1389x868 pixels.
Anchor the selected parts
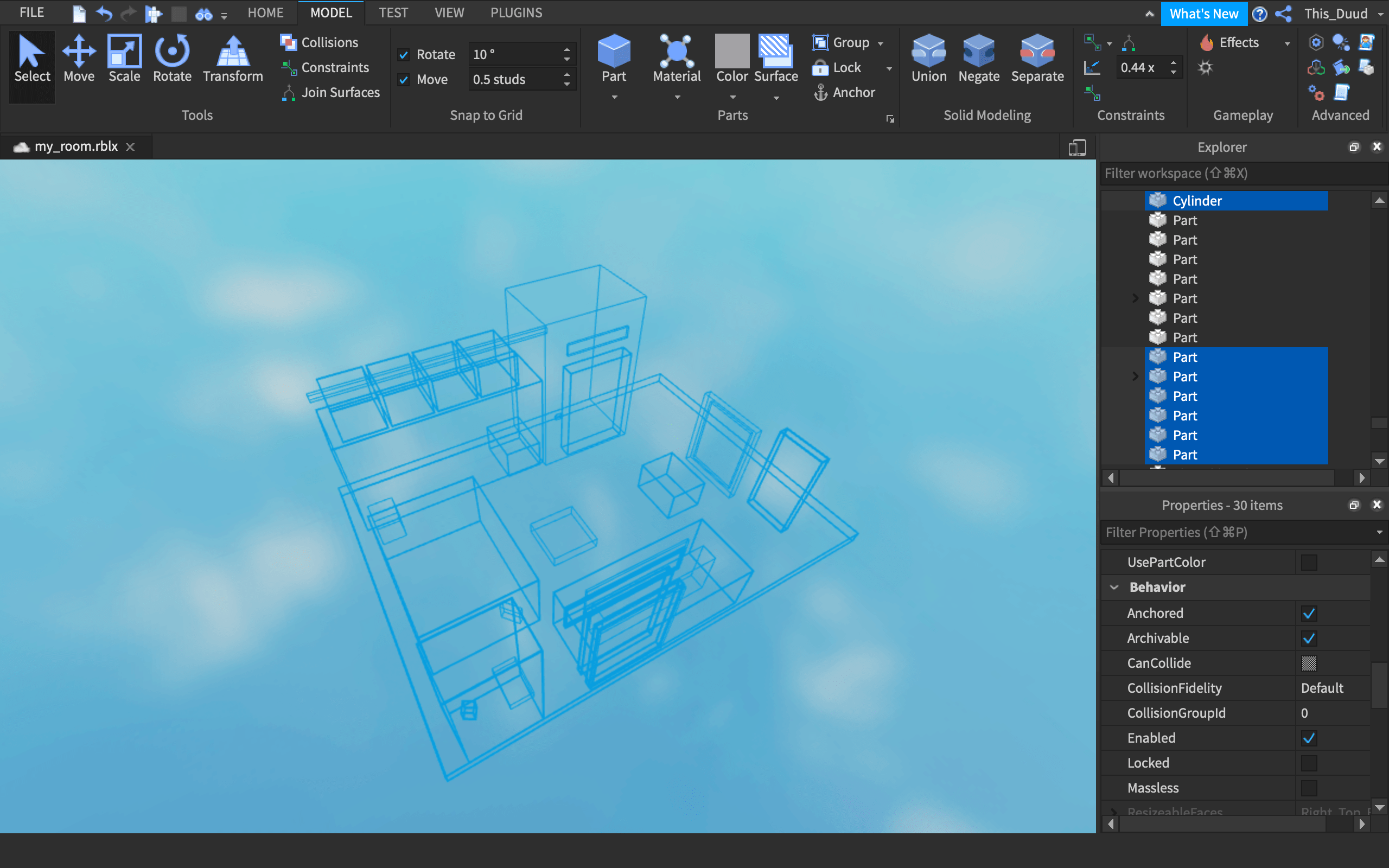(844, 92)
